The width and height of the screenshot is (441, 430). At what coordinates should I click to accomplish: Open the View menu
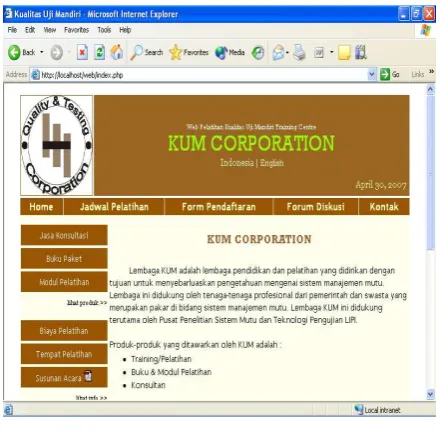point(50,30)
